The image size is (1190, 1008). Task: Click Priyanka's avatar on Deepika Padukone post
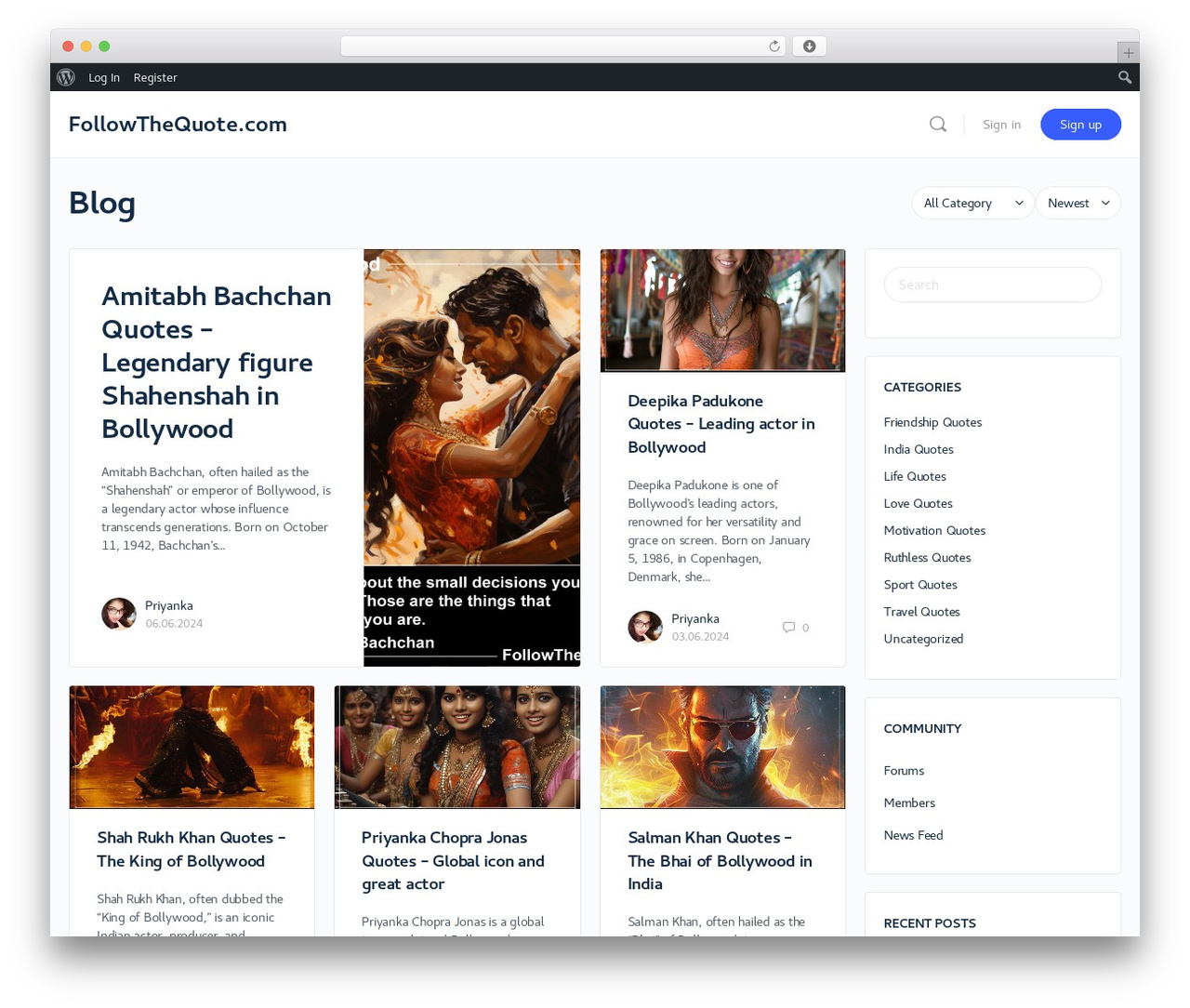[x=644, y=627]
